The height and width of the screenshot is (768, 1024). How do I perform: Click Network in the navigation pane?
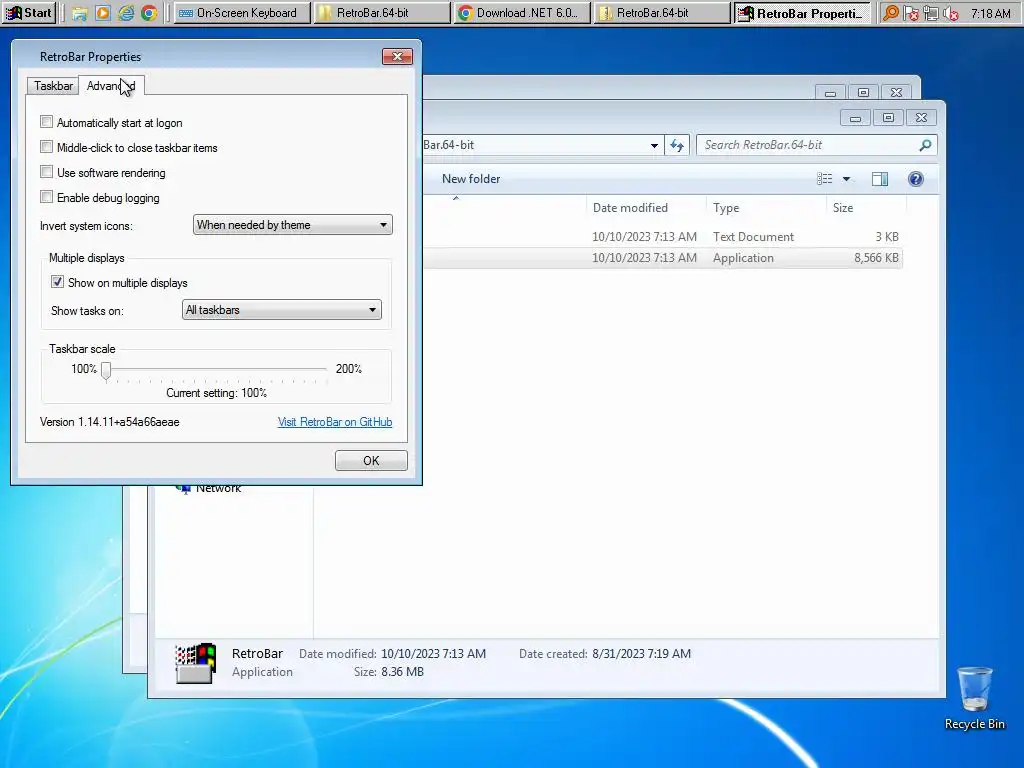pyautogui.click(x=218, y=490)
